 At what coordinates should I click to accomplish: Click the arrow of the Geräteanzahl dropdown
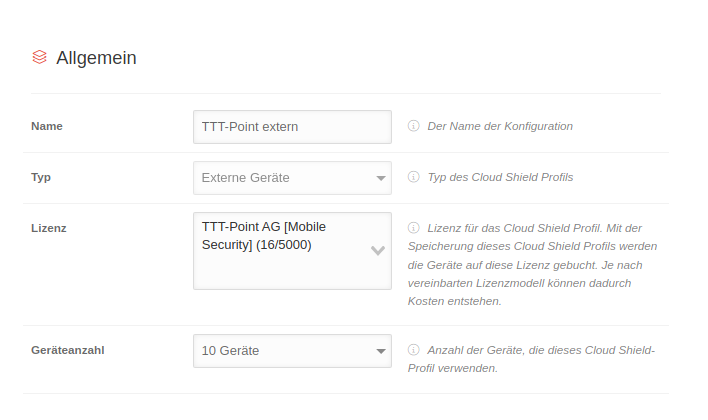pos(380,351)
